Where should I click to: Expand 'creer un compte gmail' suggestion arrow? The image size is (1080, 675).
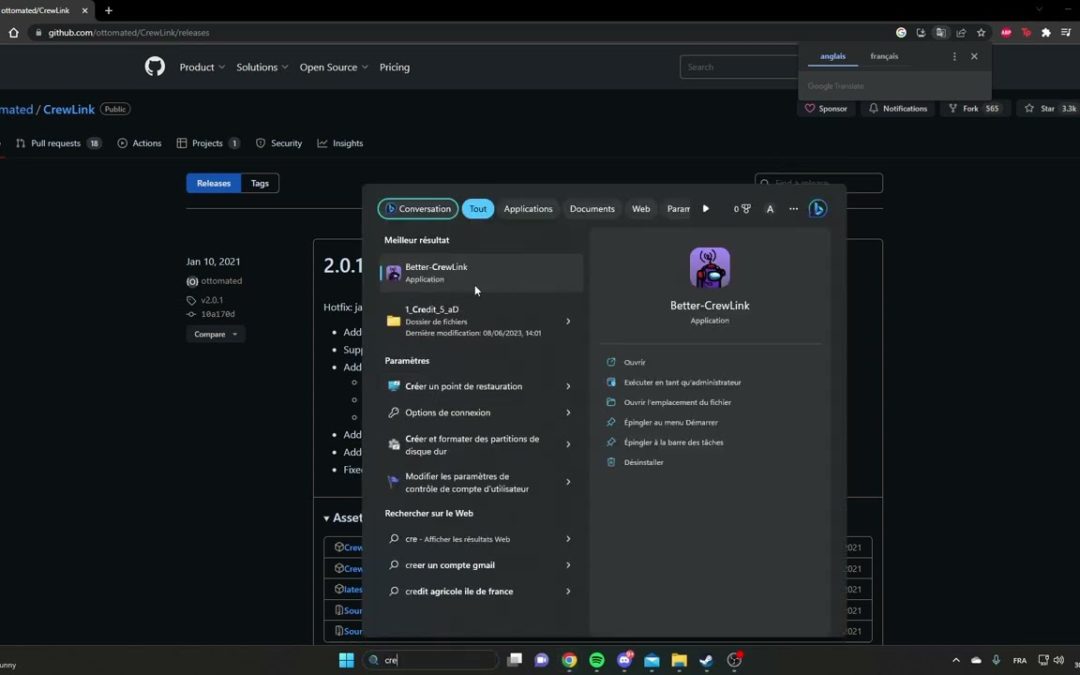click(x=568, y=565)
